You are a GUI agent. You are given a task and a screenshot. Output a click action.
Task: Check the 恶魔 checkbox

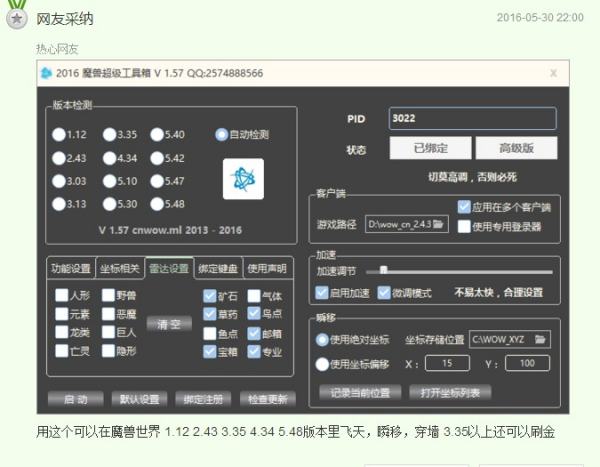point(108,314)
